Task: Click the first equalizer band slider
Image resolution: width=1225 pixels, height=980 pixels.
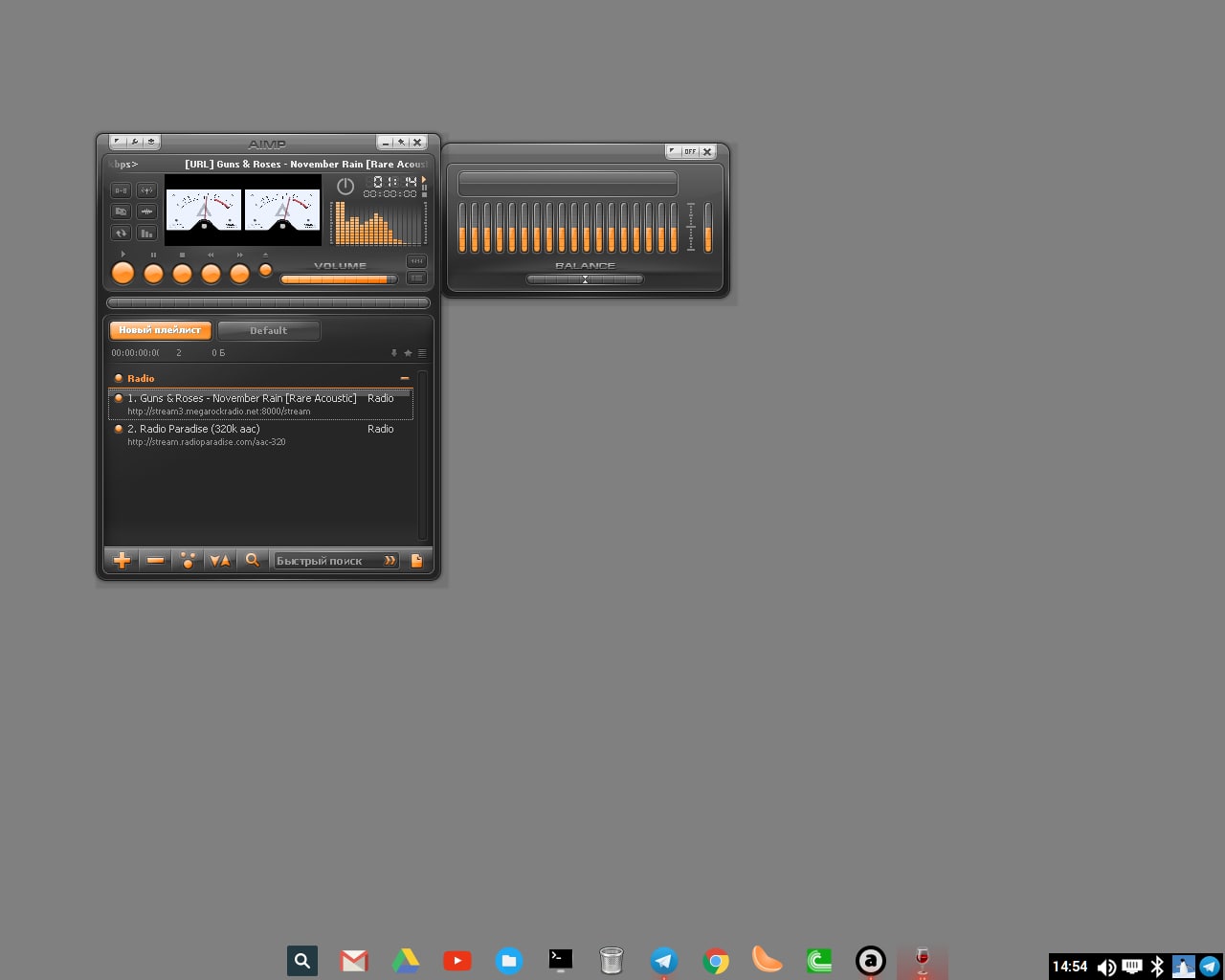Action: 462,227
